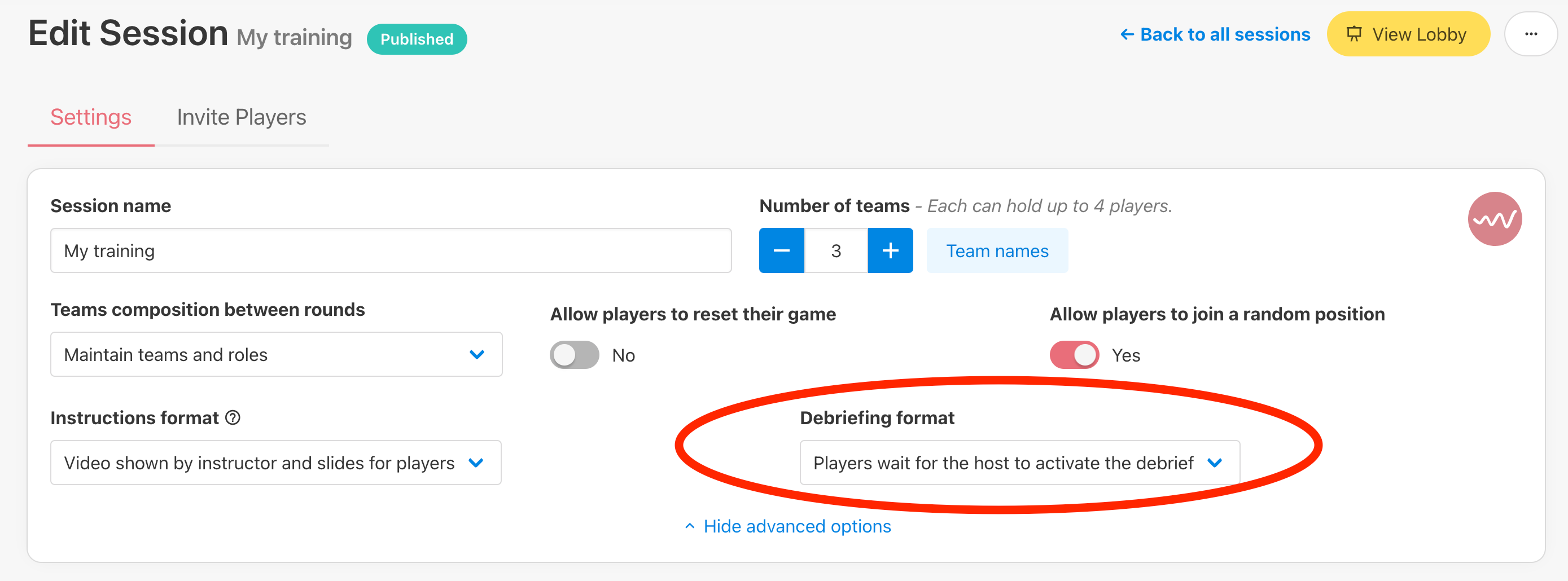
Task: Increase number of teams with plus button
Action: pos(890,250)
